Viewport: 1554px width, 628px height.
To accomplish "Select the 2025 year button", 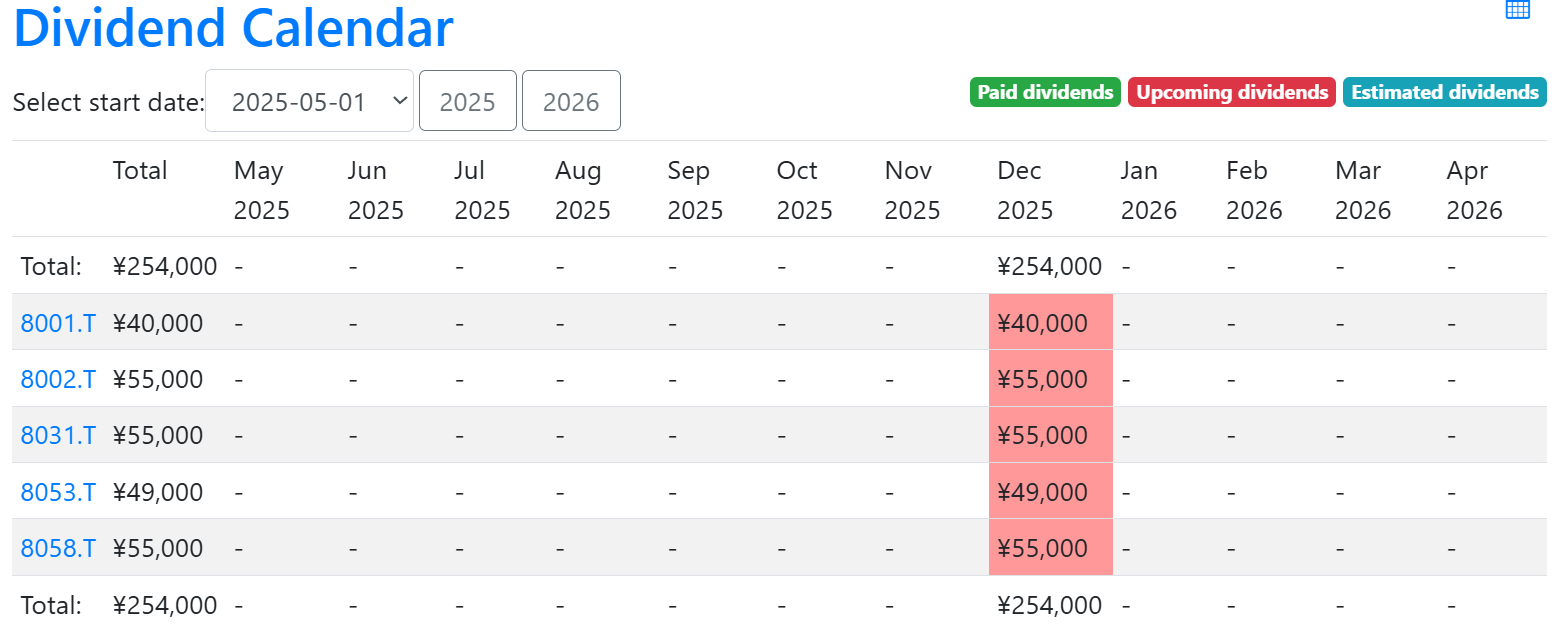I will [468, 101].
